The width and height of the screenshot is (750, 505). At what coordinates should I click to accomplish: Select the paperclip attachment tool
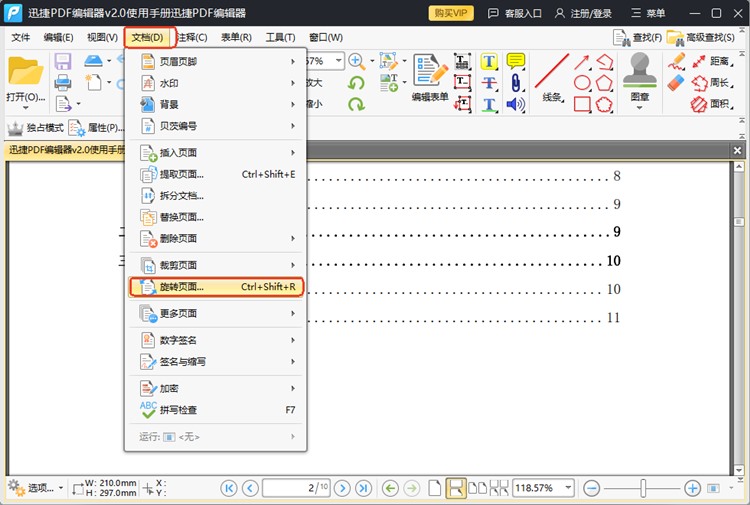516,83
